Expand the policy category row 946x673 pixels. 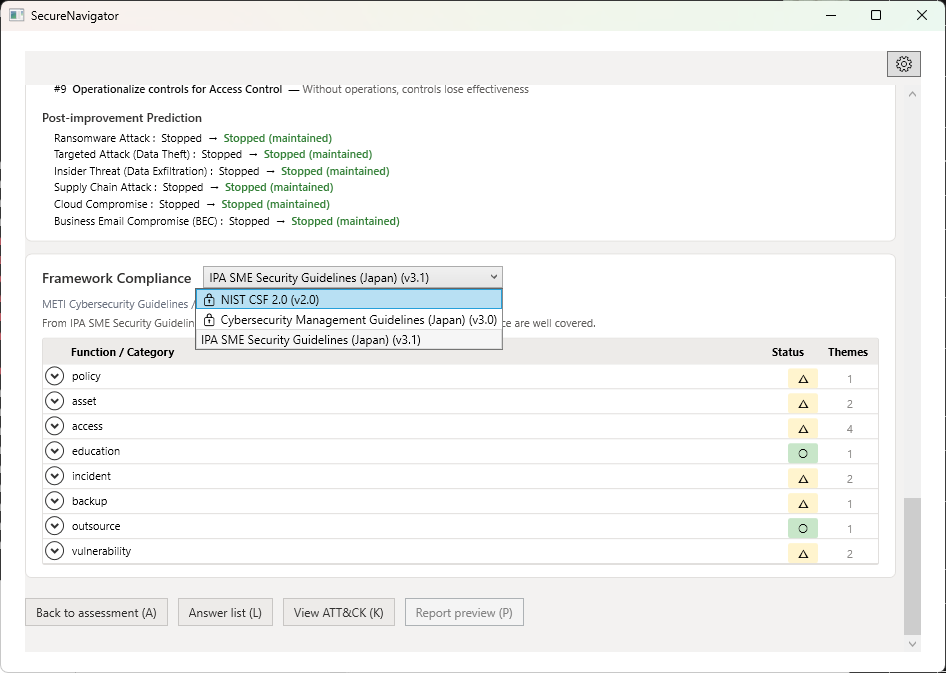pyautogui.click(x=54, y=375)
